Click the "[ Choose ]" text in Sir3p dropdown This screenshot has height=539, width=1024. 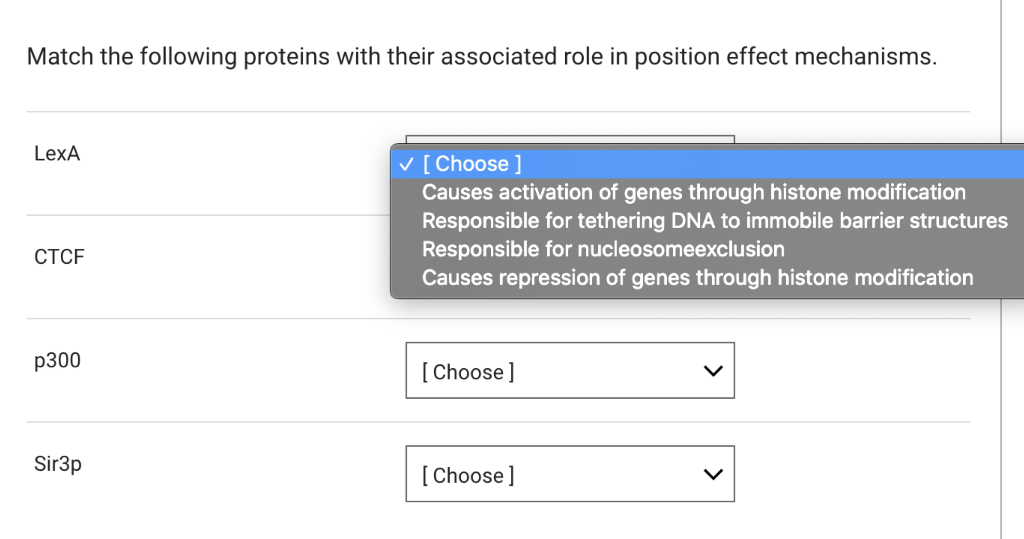point(468,475)
